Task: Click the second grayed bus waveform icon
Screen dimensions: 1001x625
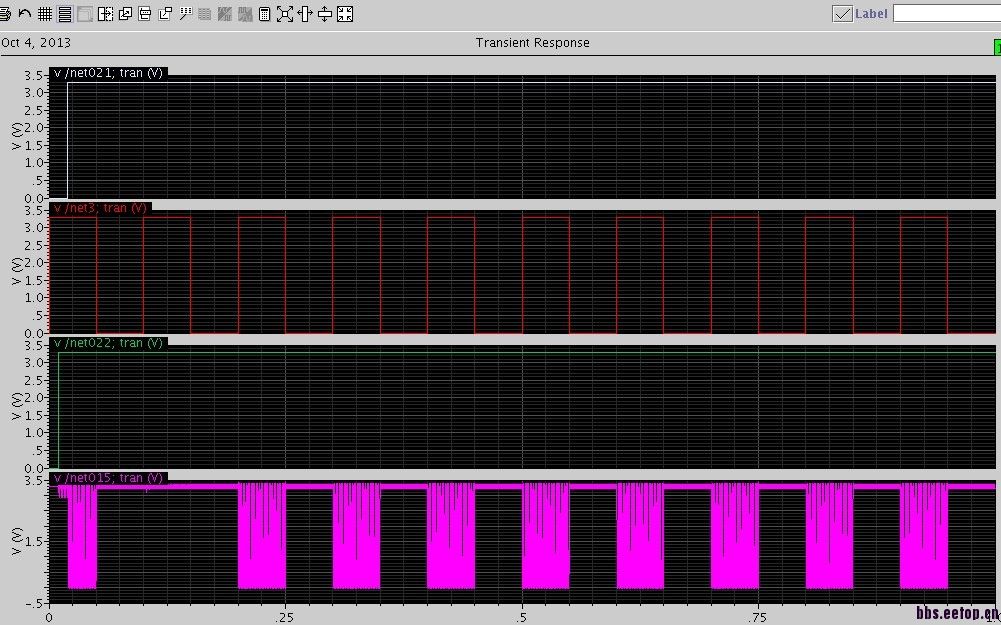Action: tap(245, 13)
